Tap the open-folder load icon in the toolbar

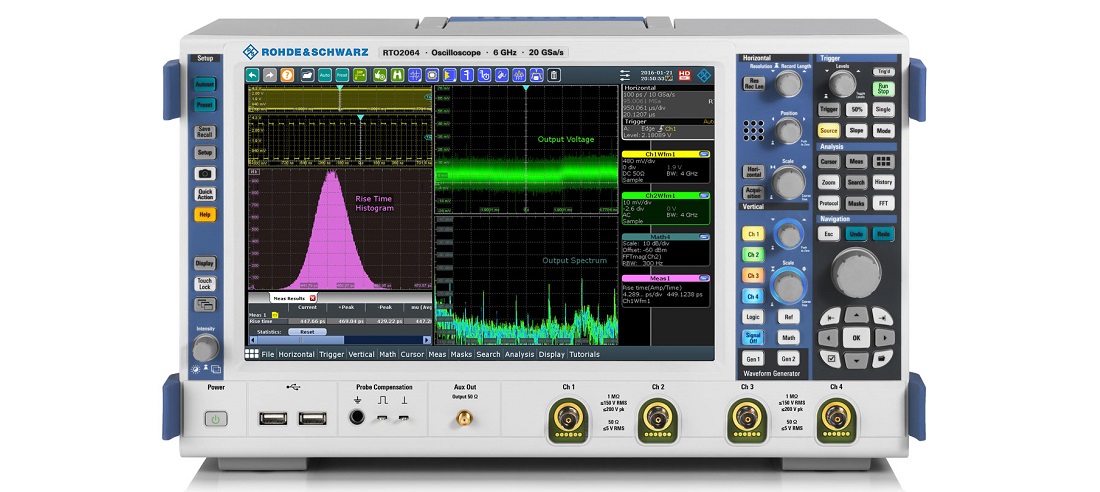[307, 75]
